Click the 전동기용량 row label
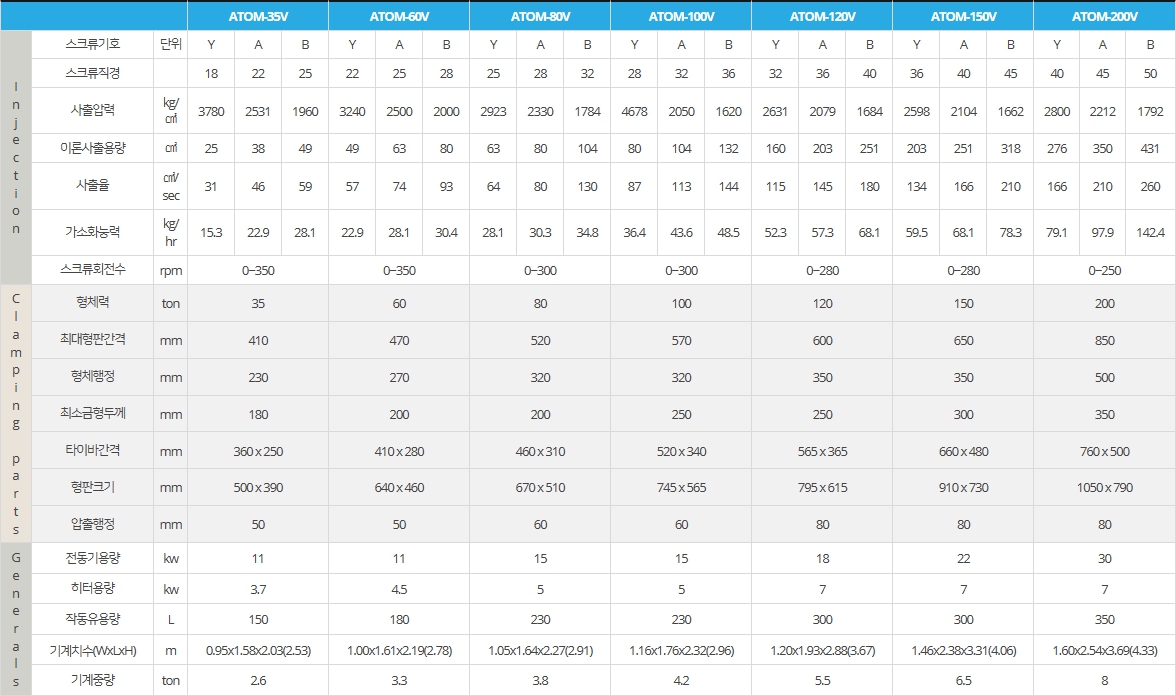This screenshot has width=1176, height=696. 93,558
